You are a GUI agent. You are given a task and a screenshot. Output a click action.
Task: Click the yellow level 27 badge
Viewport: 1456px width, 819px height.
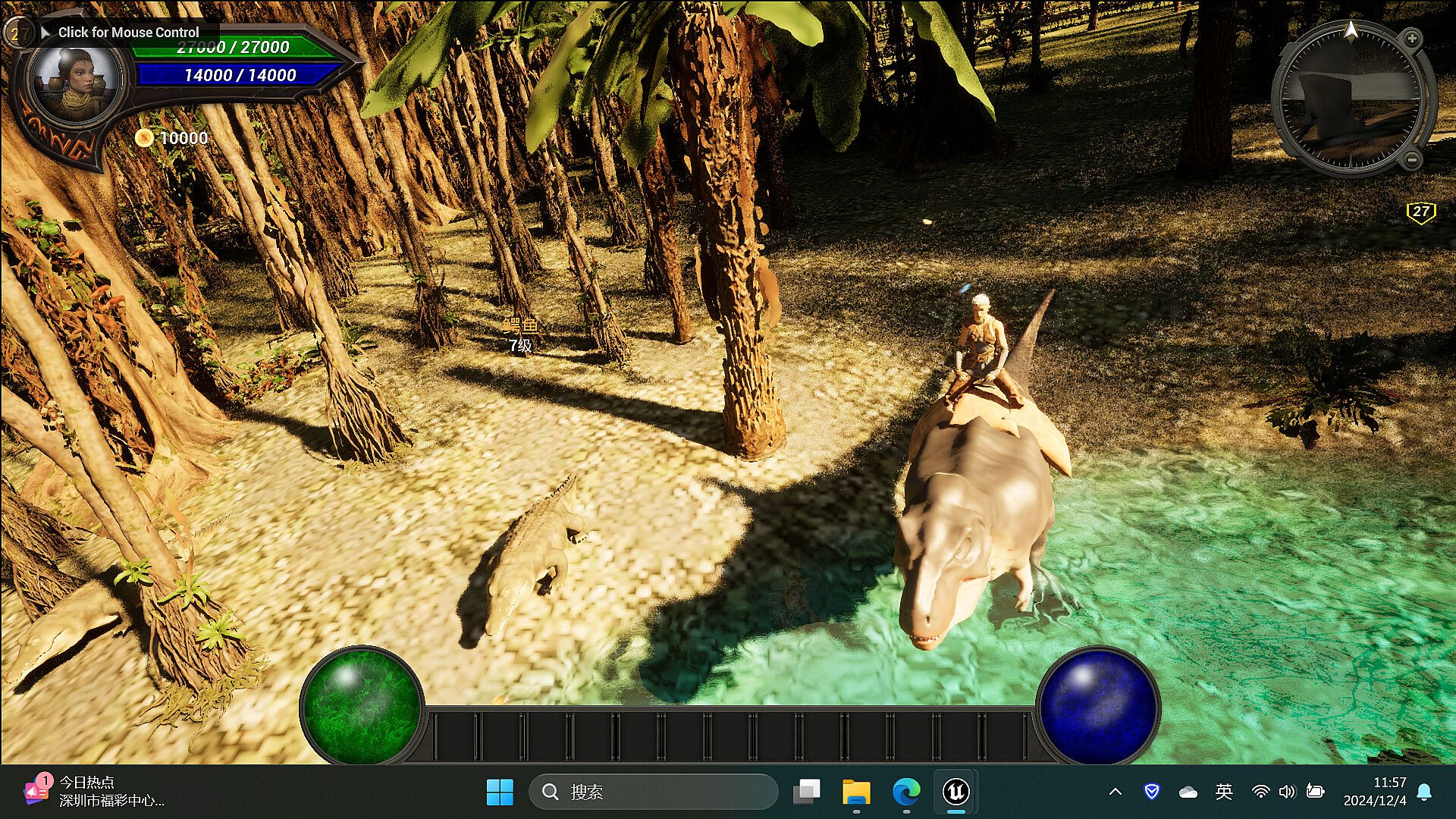pyautogui.click(x=1420, y=212)
